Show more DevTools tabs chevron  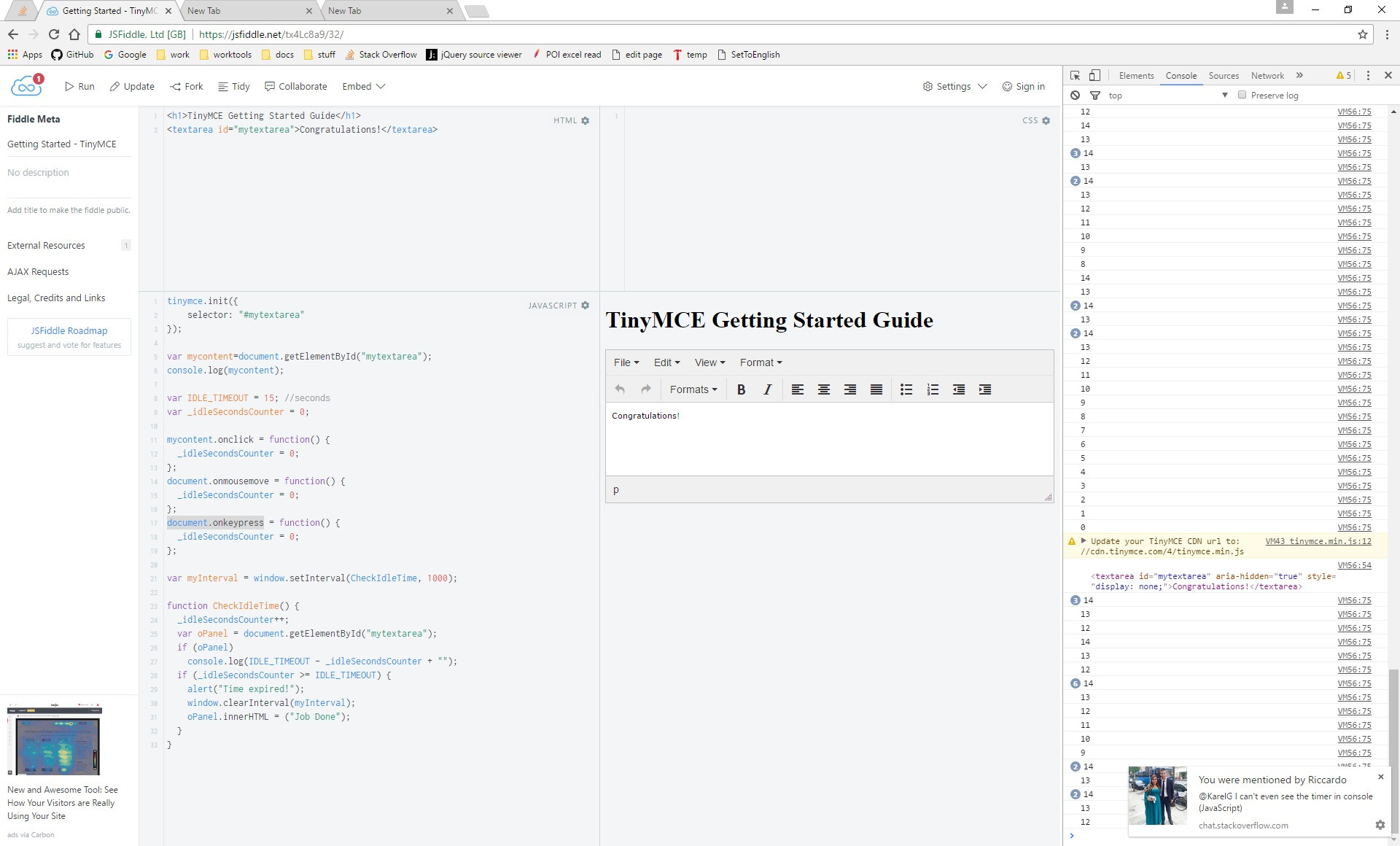pos(1299,75)
